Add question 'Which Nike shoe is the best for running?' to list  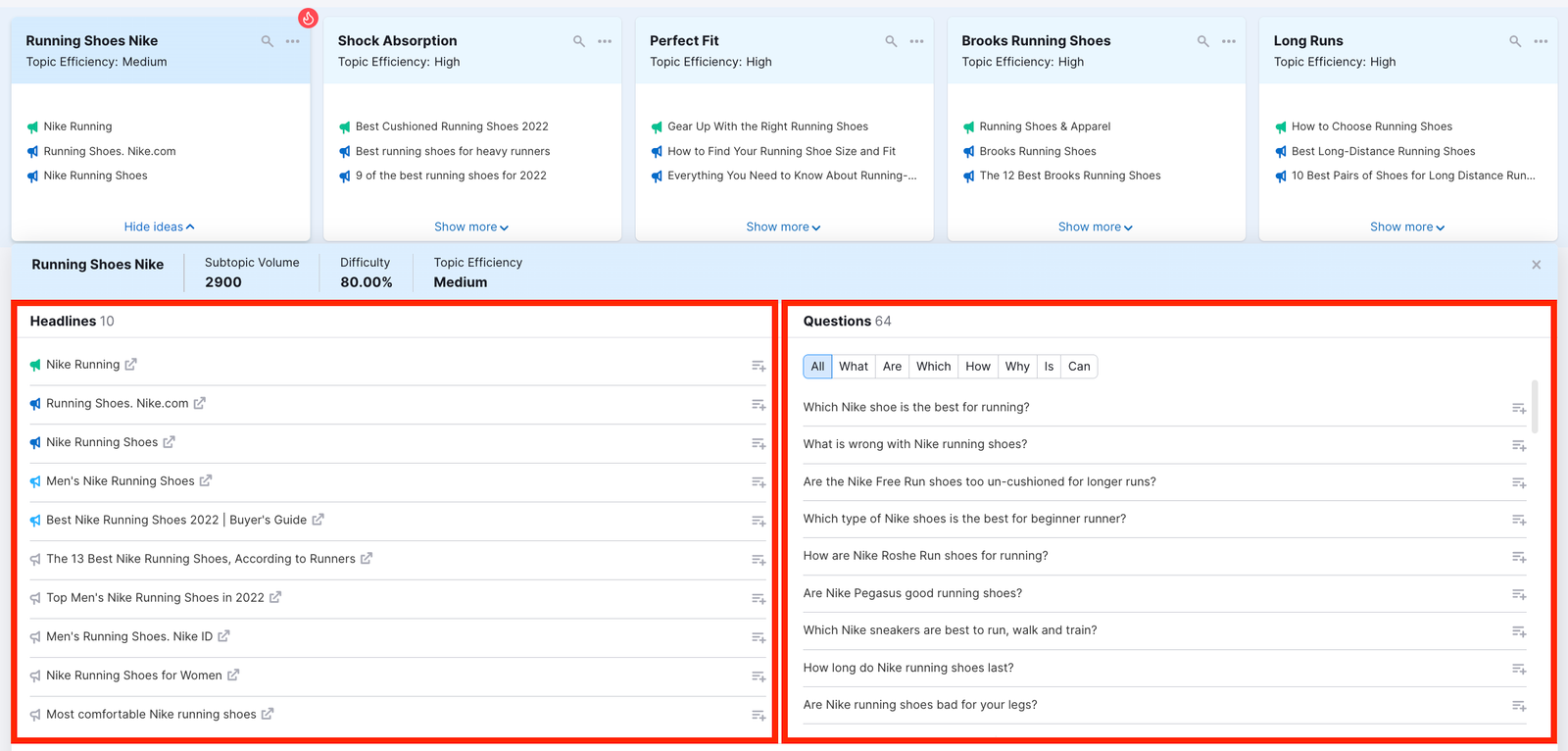click(x=1519, y=408)
